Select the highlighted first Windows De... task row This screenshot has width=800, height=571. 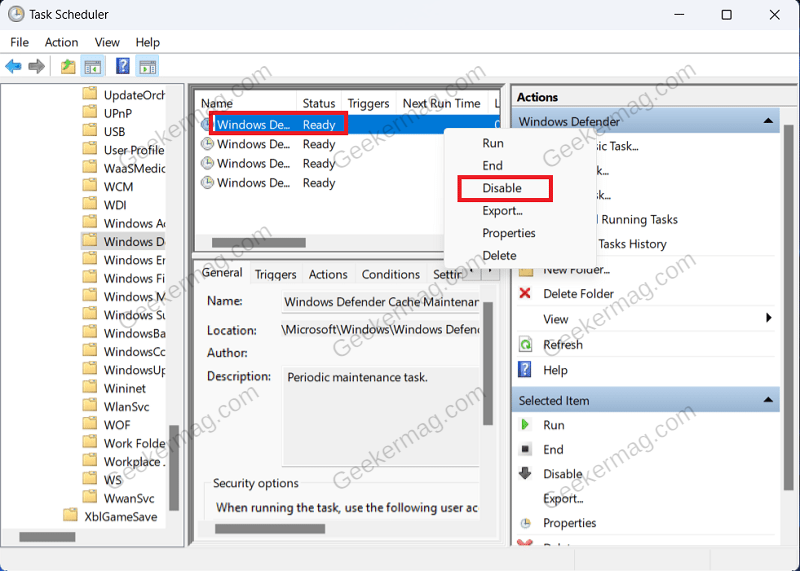[x=347, y=125]
